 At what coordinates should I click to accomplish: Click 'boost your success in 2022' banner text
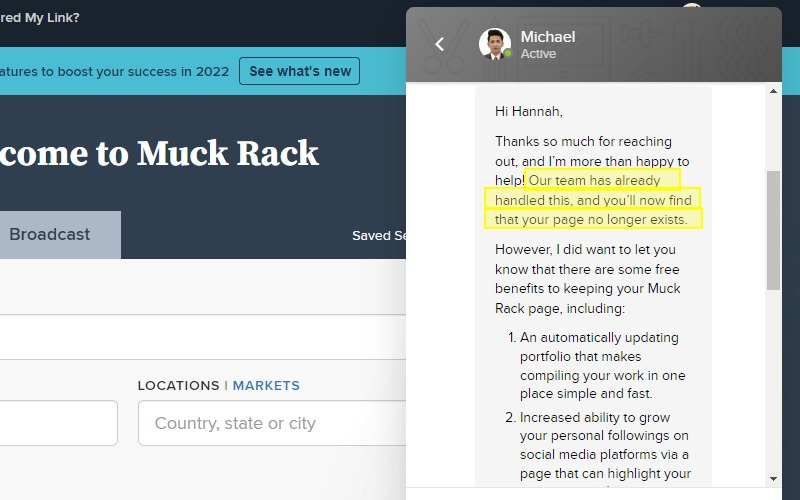(143, 71)
